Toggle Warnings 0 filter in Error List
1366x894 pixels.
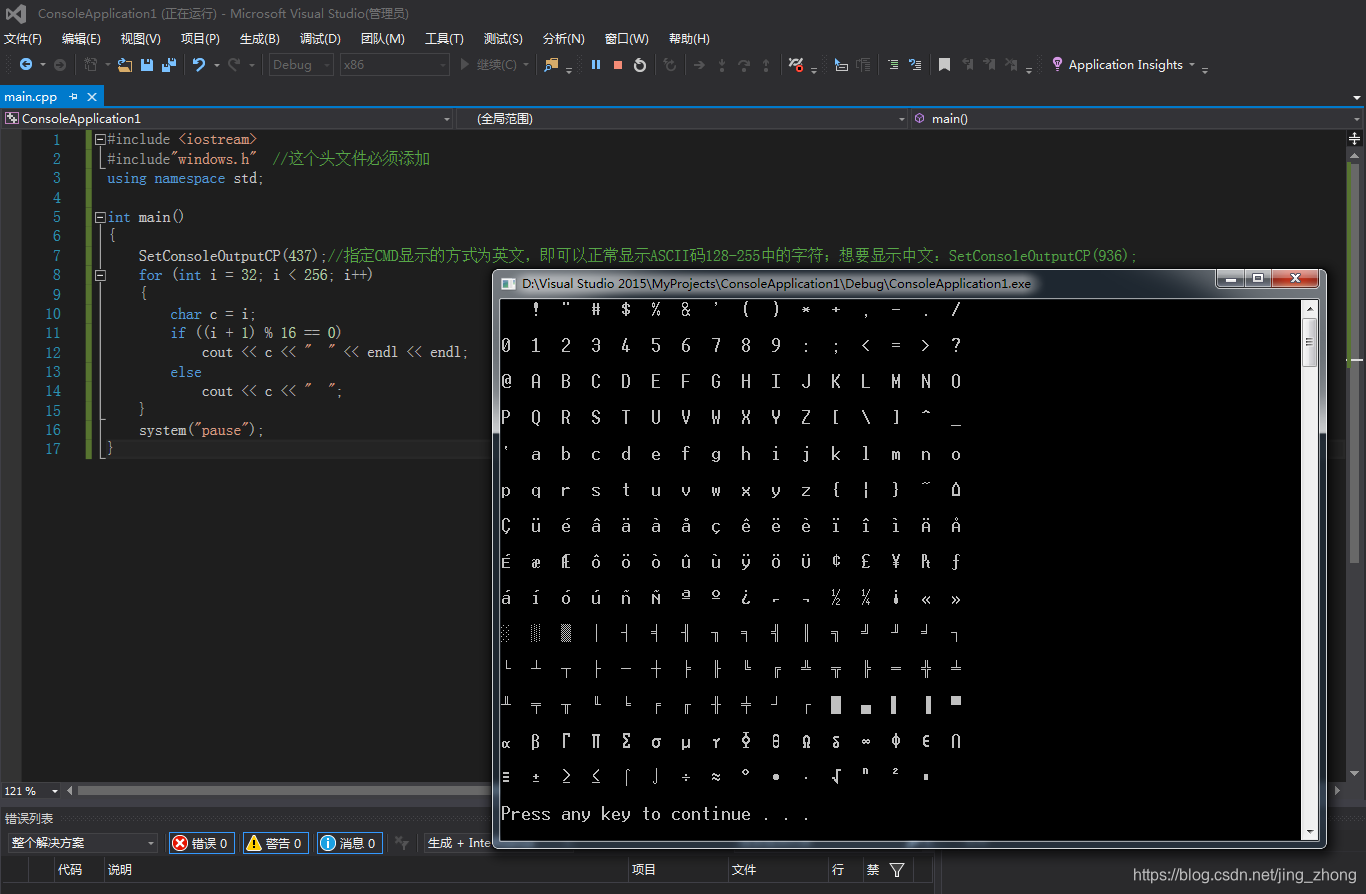point(275,843)
